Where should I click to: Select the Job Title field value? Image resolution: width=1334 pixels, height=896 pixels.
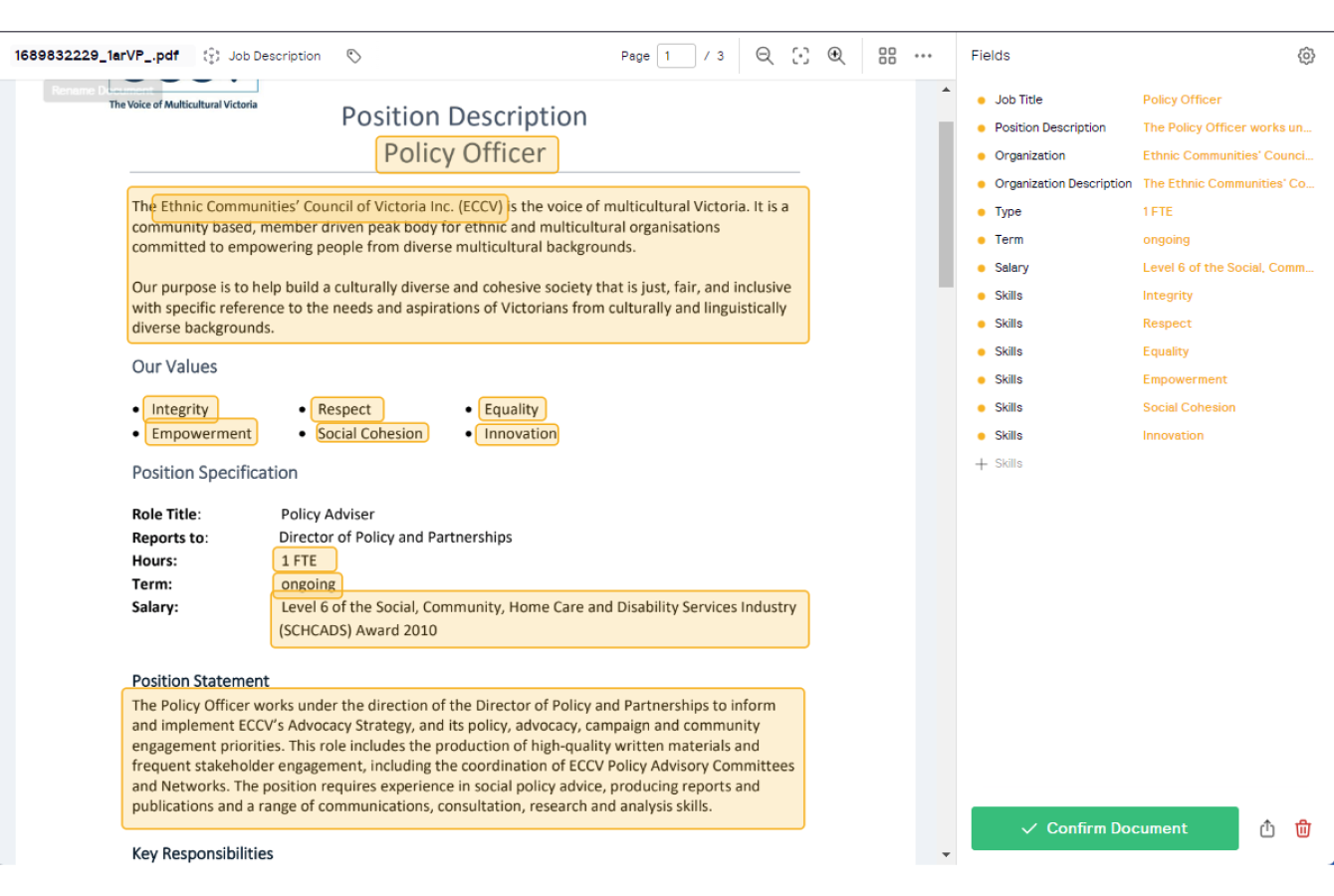click(1182, 100)
